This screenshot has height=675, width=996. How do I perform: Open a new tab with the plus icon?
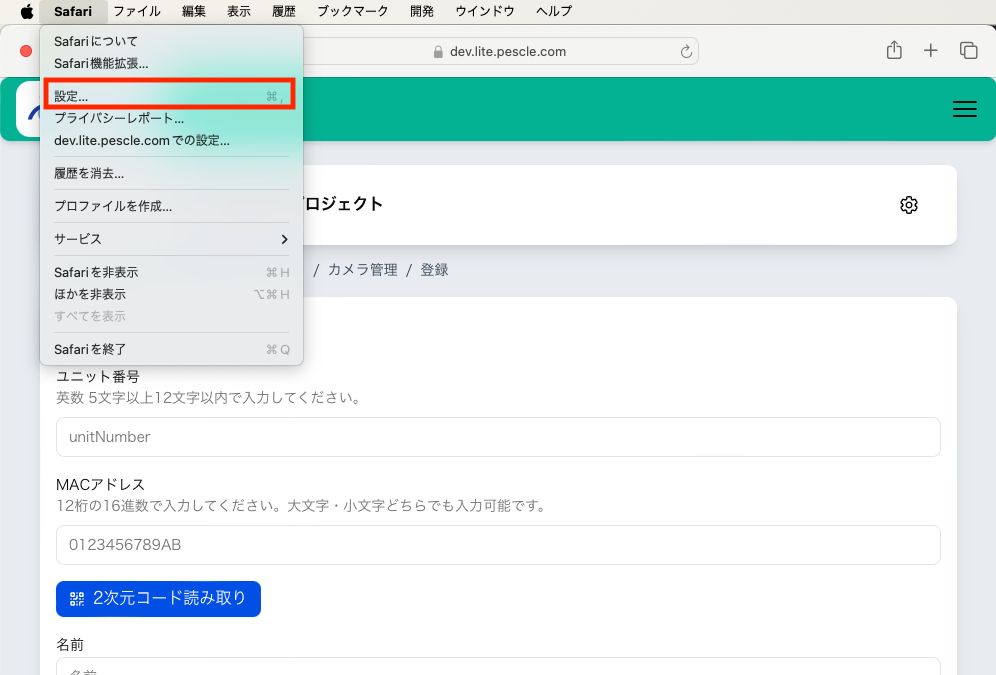pos(930,49)
